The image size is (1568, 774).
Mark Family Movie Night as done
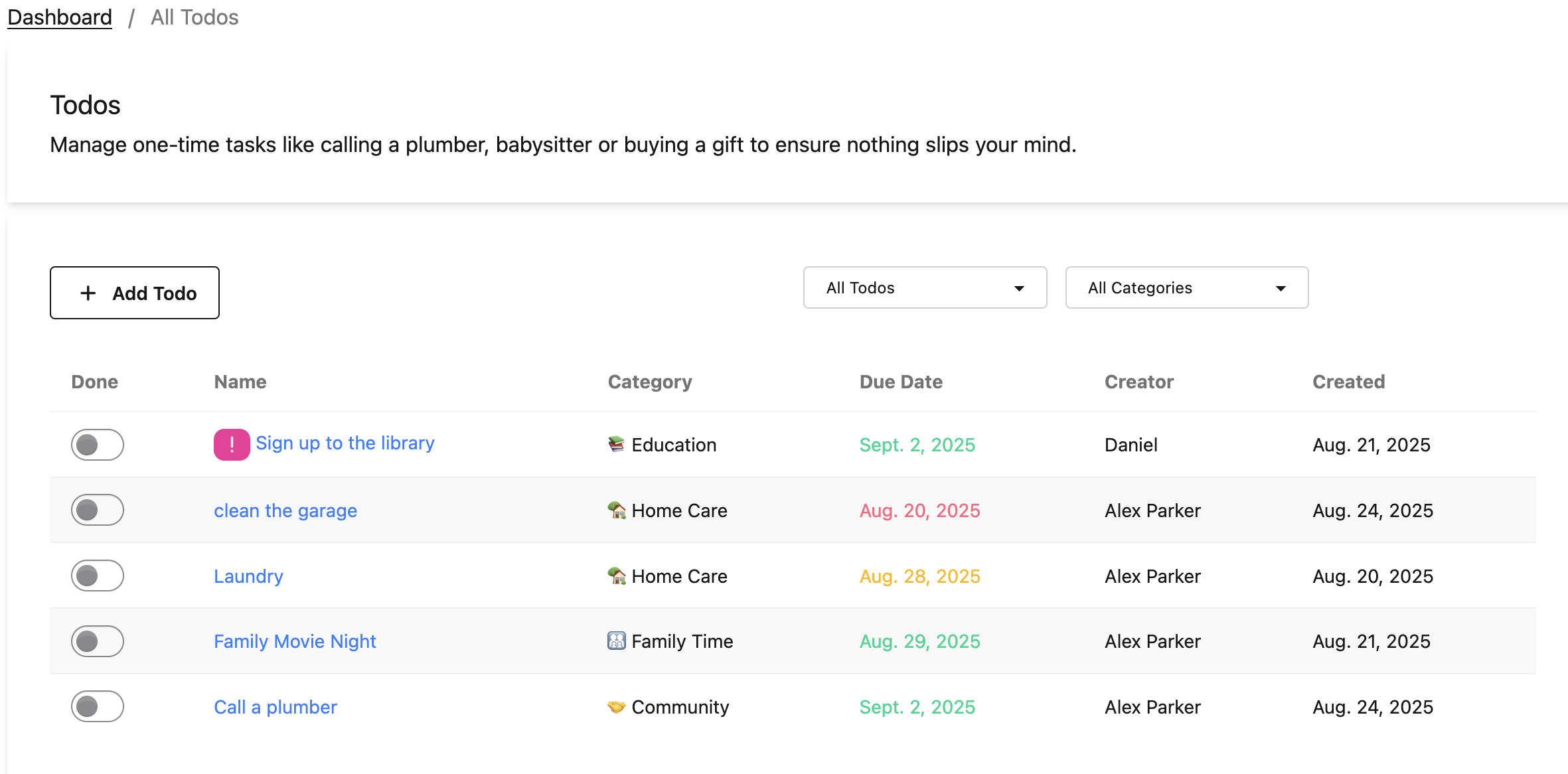(98, 641)
